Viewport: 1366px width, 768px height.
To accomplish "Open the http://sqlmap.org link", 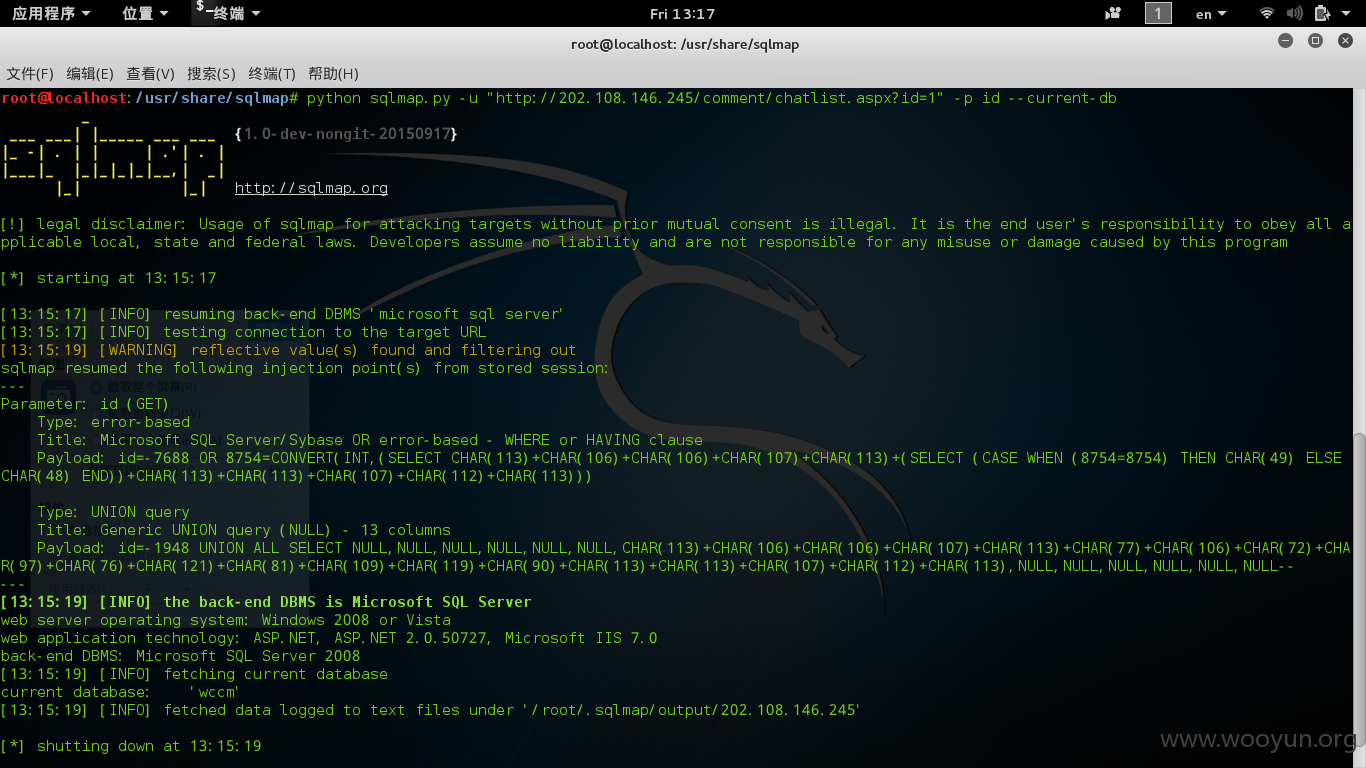I will [311, 188].
